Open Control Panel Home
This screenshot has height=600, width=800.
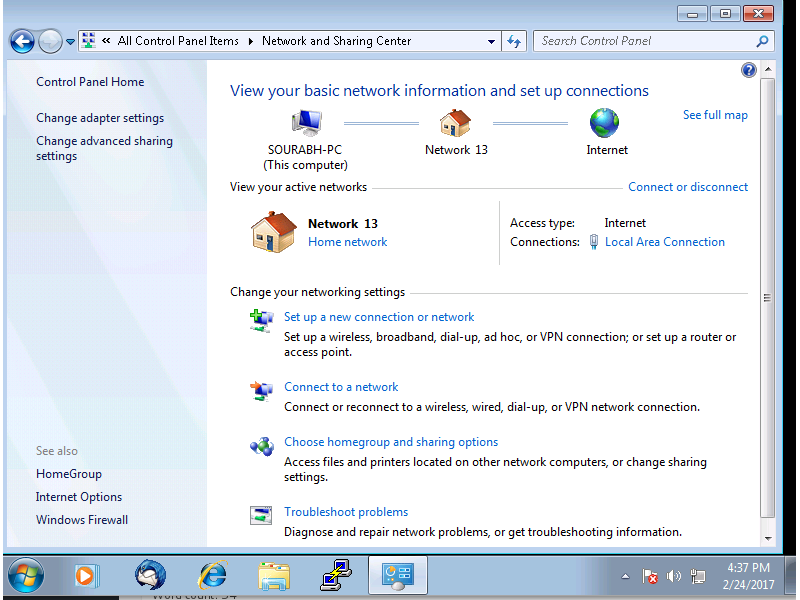(90, 82)
